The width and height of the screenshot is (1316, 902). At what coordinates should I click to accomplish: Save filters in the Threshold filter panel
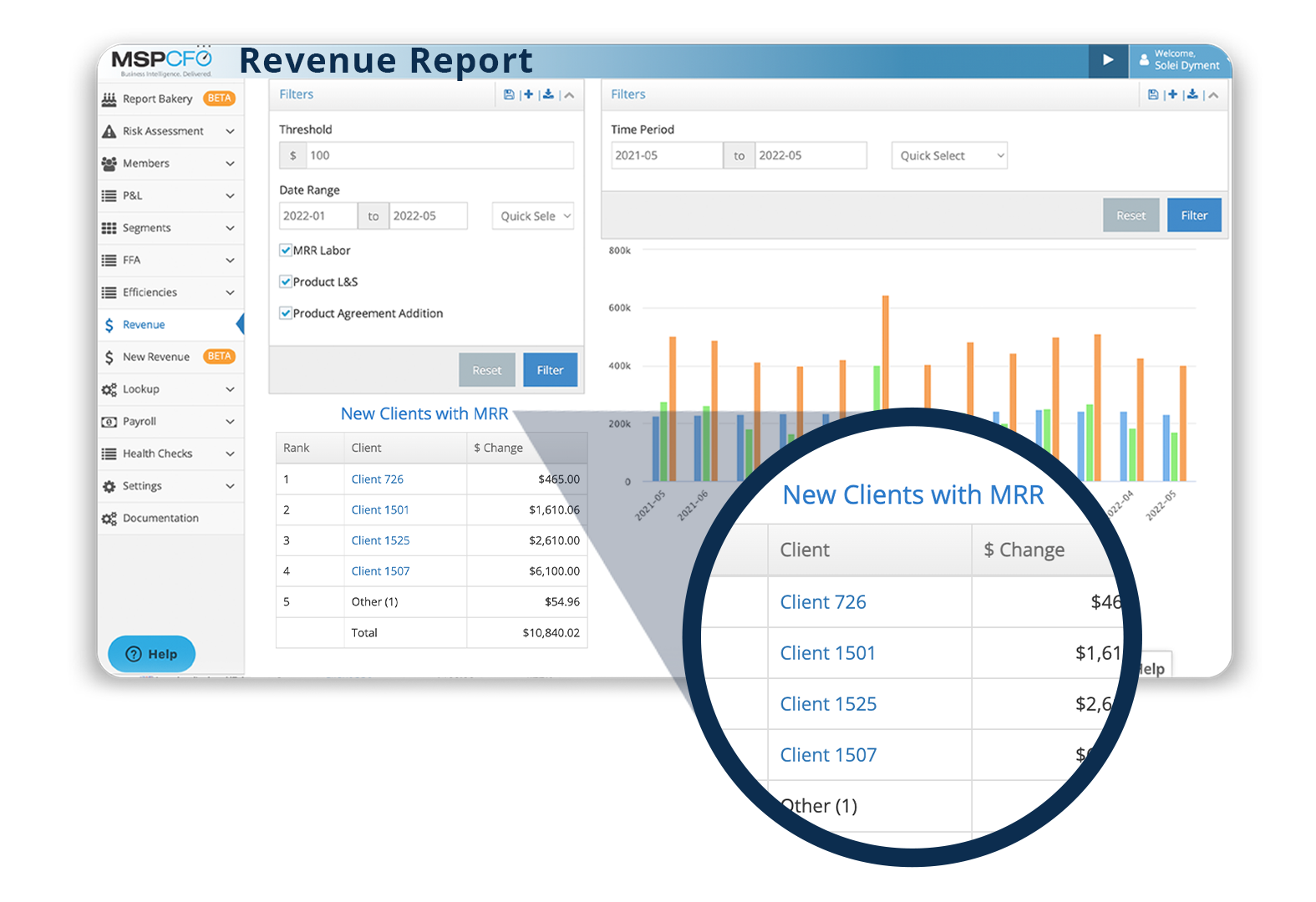509,94
